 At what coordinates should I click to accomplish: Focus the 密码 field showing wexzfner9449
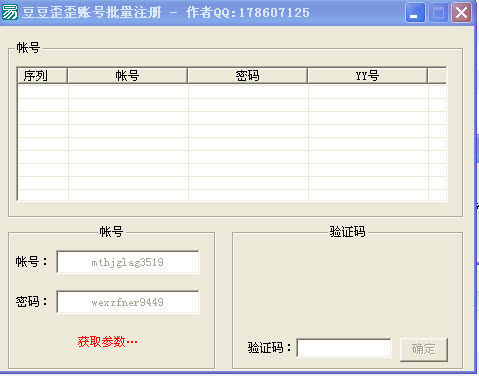(128, 302)
